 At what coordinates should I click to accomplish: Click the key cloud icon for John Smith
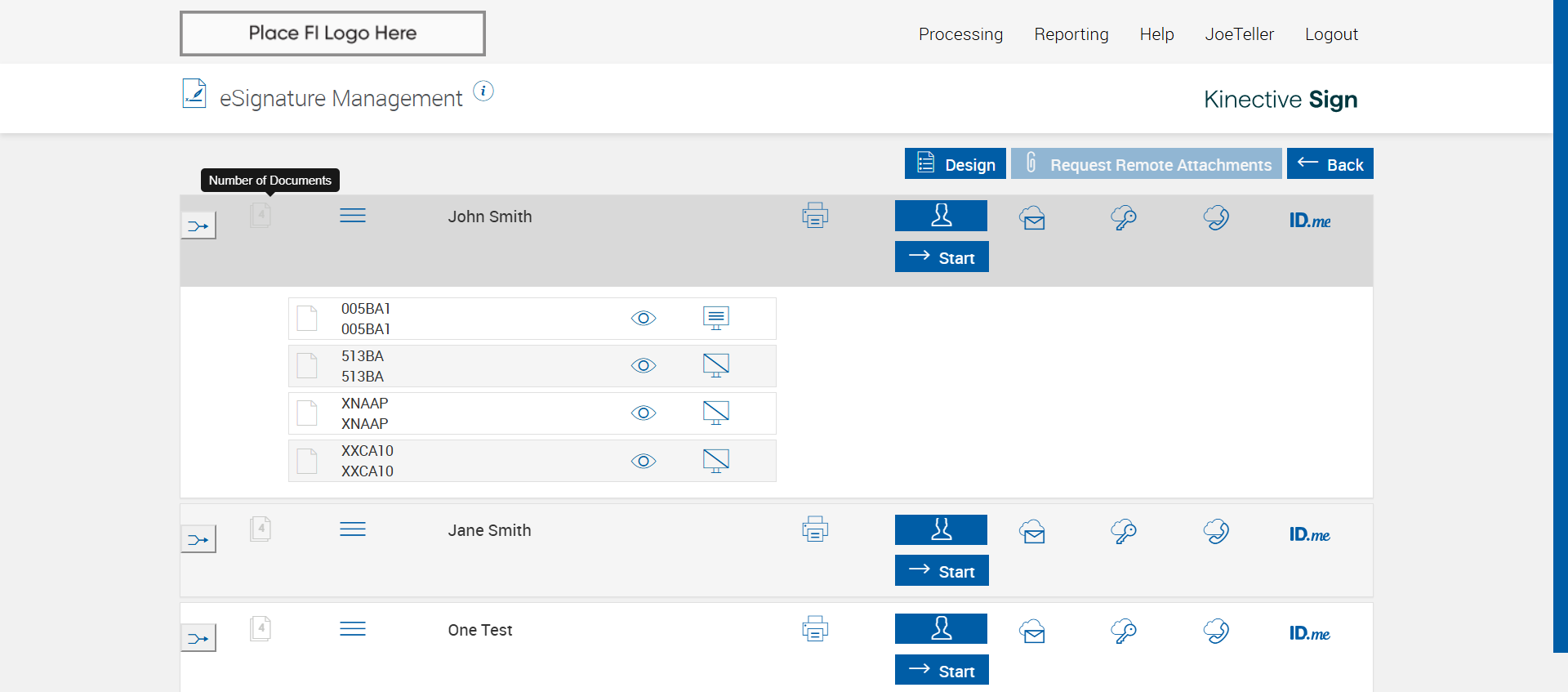pyautogui.click(x=1124, y=217)
